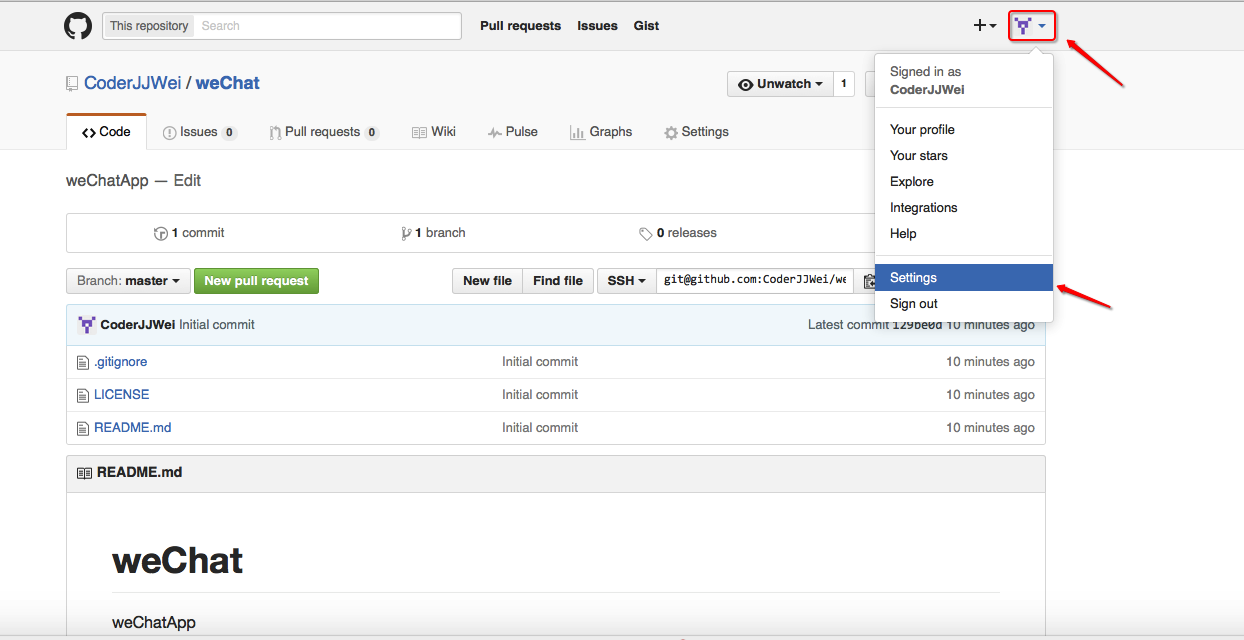Open the 1 commit link

click(x=189, y=233)
